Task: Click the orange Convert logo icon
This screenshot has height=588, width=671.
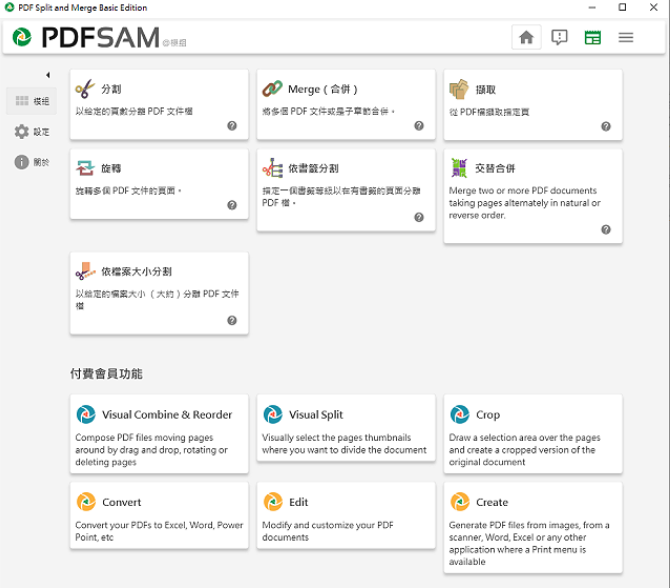Action: [86, 502]
